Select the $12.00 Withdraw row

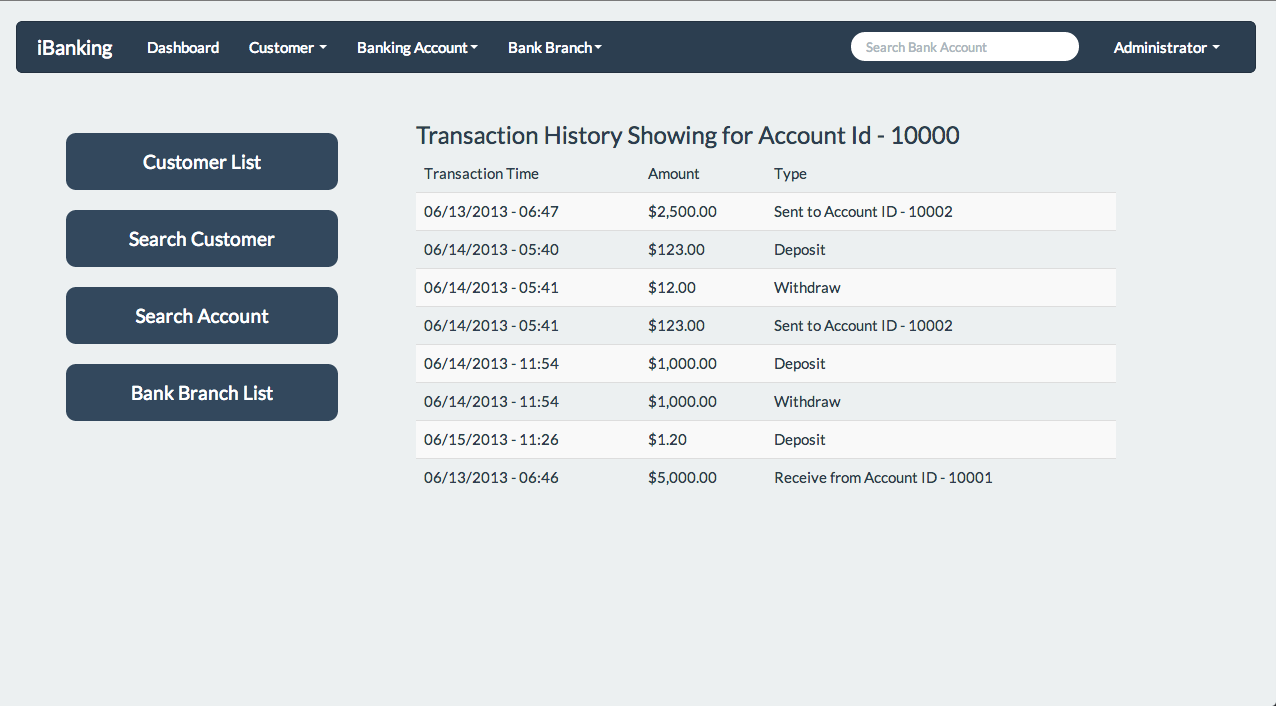click(766, 287)
